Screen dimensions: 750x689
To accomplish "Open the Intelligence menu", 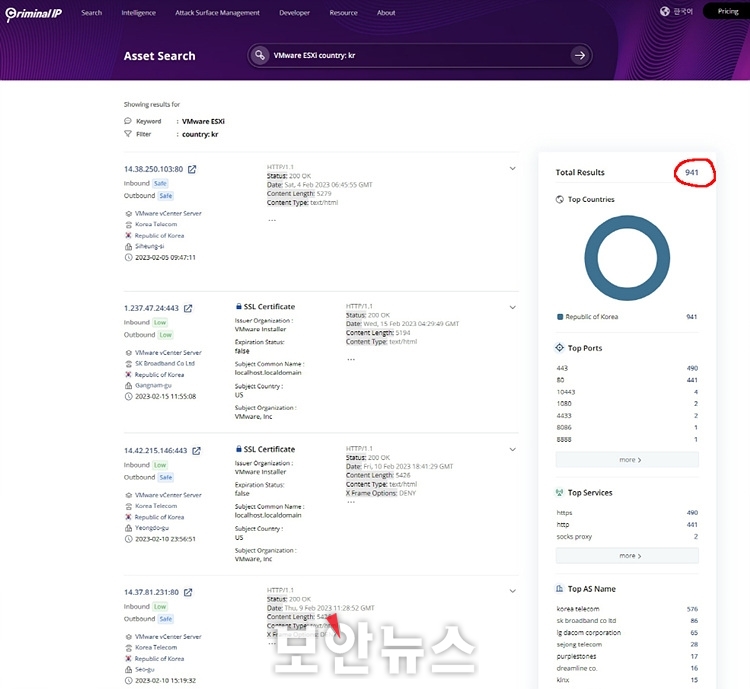I will pyautogui.click(x=138, y=13).
